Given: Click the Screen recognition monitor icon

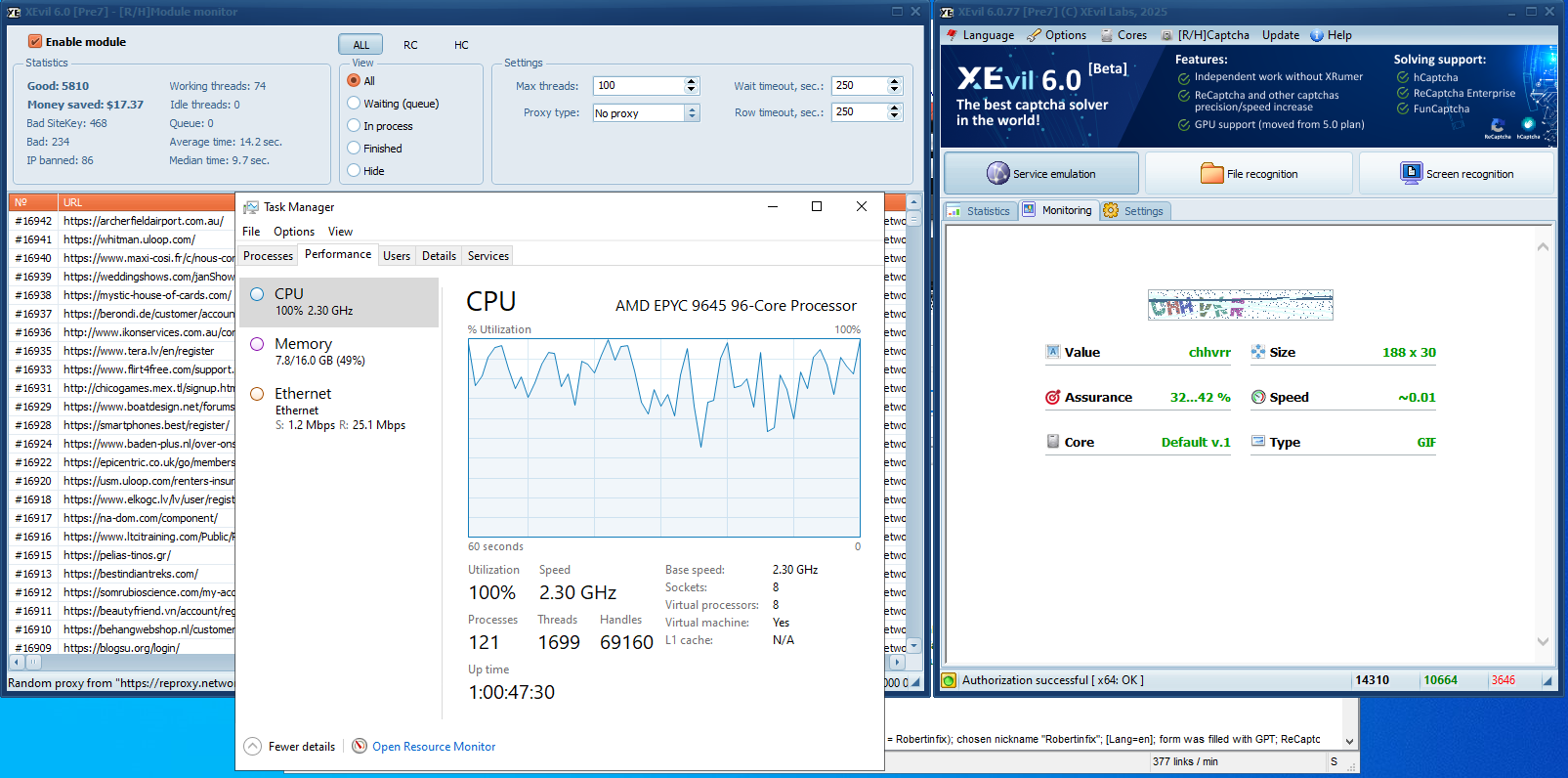Looking at the screenshot, I should point(1411,173).
